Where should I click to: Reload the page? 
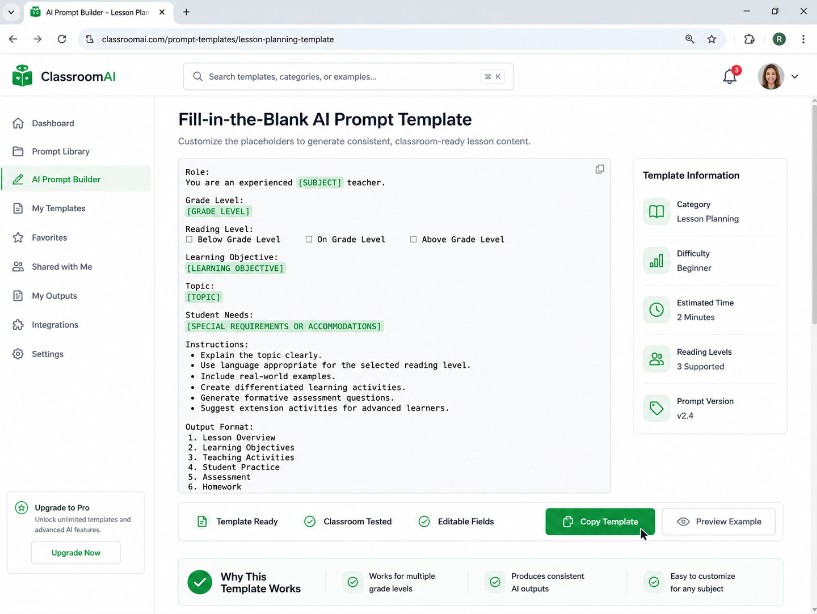coord(61,39)
